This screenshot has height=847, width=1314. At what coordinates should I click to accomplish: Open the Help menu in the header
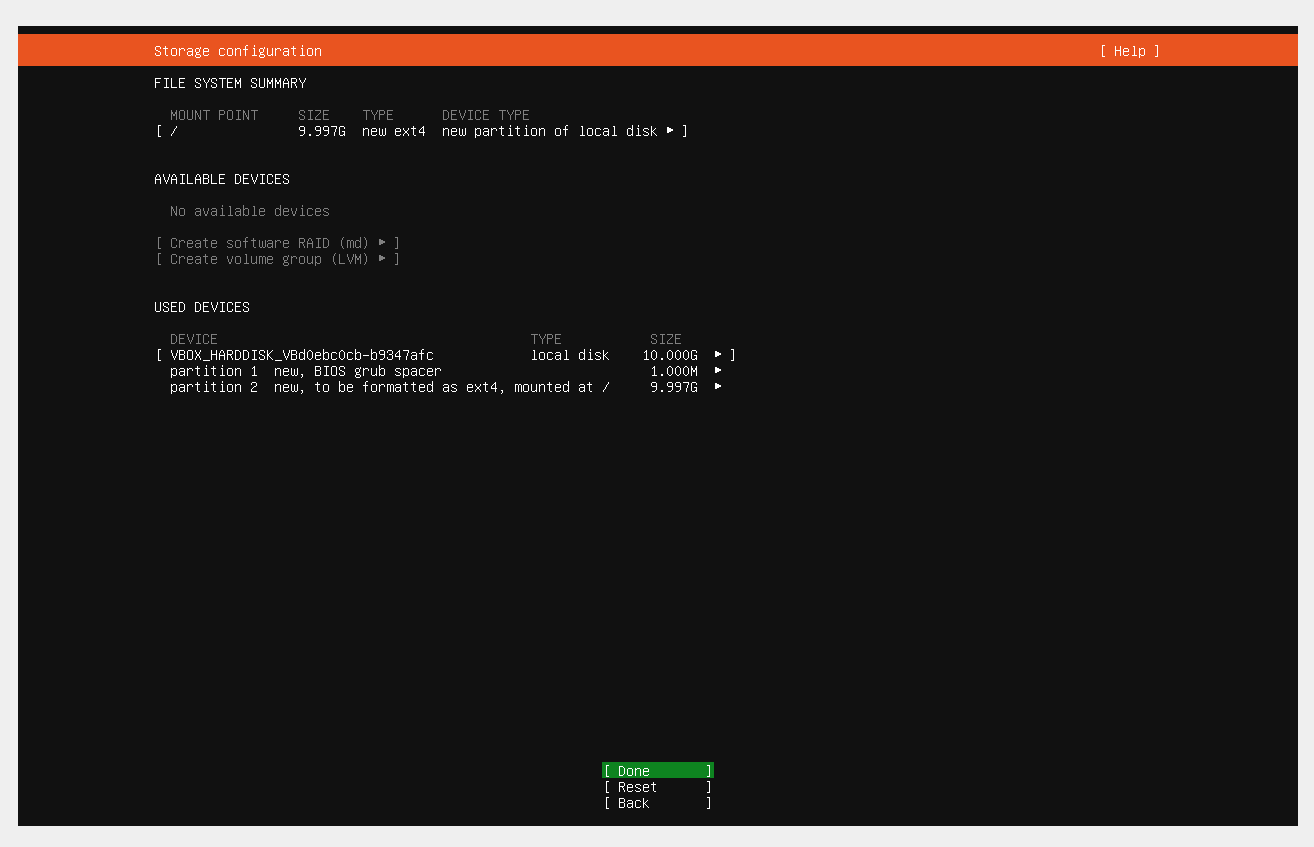point(1129,51)
